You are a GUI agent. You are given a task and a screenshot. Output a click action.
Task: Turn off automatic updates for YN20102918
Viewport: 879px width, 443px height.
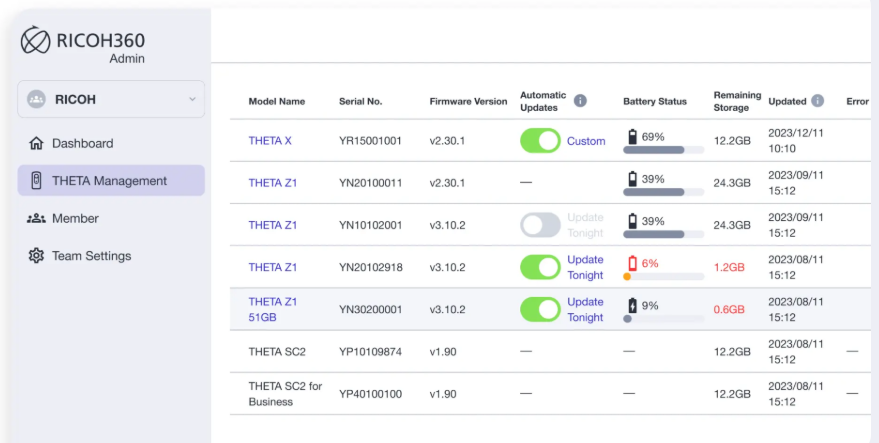coord(540,267)
